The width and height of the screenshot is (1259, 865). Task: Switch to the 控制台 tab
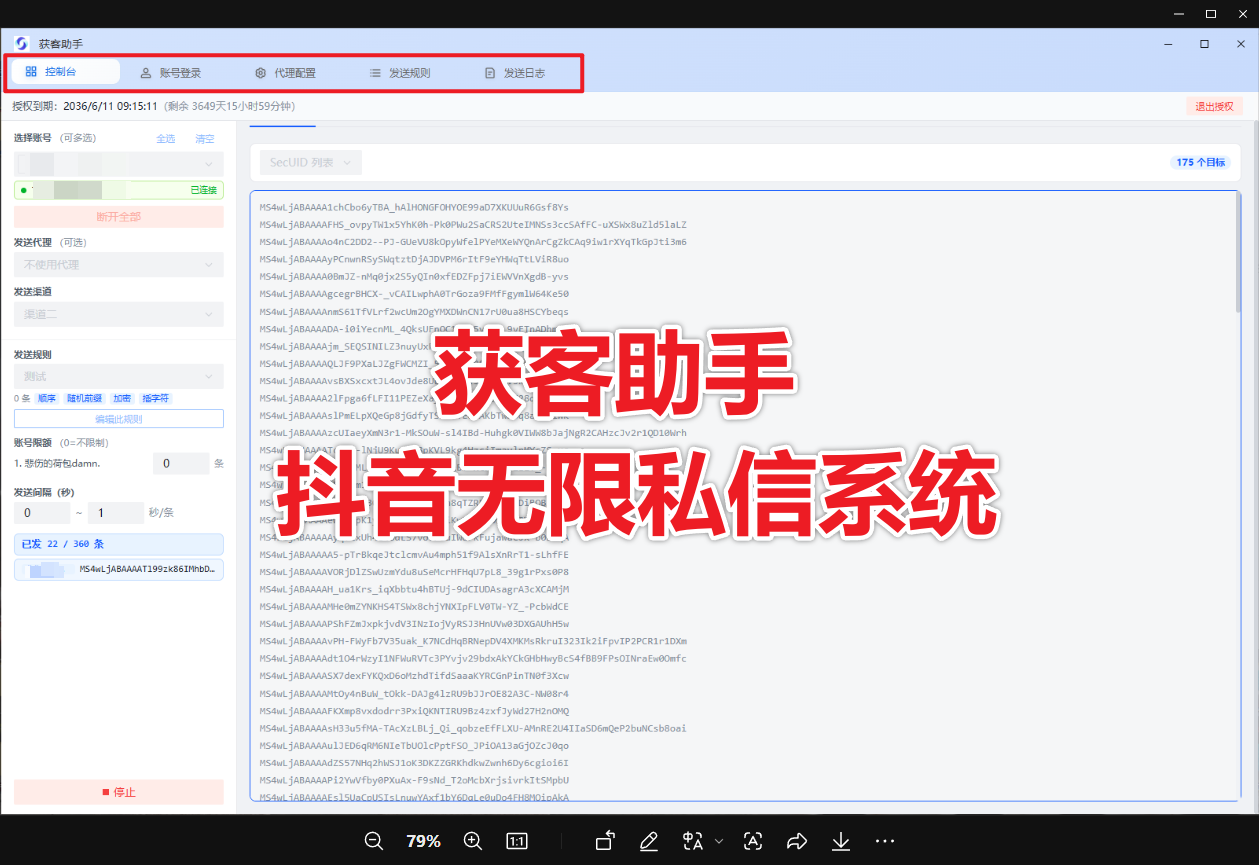pos(65,72)
